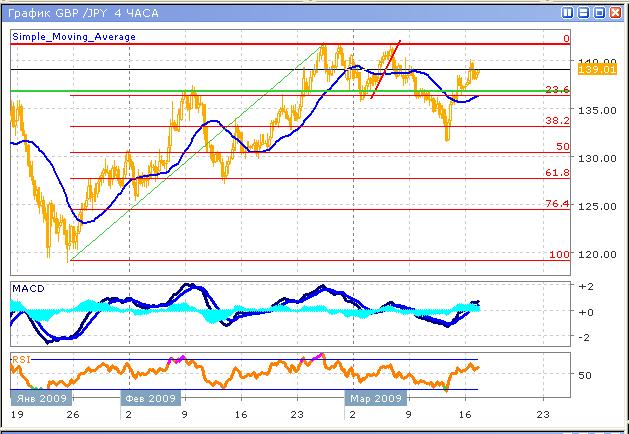
Task: Select the RSI indicator label
Action: click(x=21, y=358)
